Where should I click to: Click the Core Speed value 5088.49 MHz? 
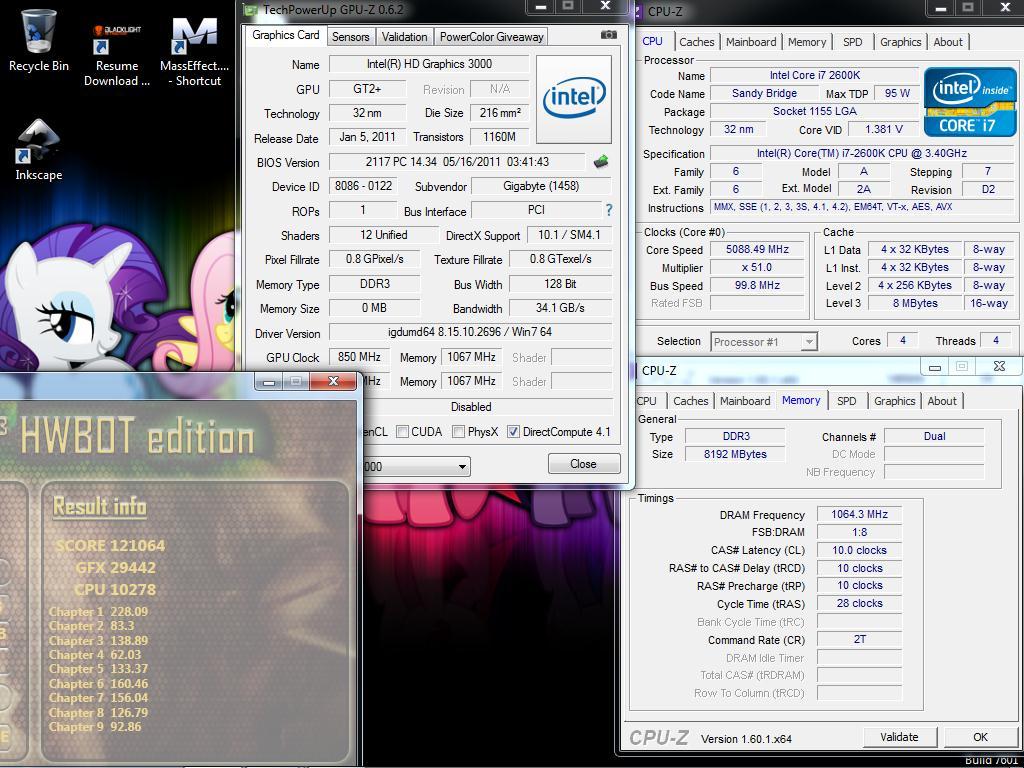click(x=758, y=249)
